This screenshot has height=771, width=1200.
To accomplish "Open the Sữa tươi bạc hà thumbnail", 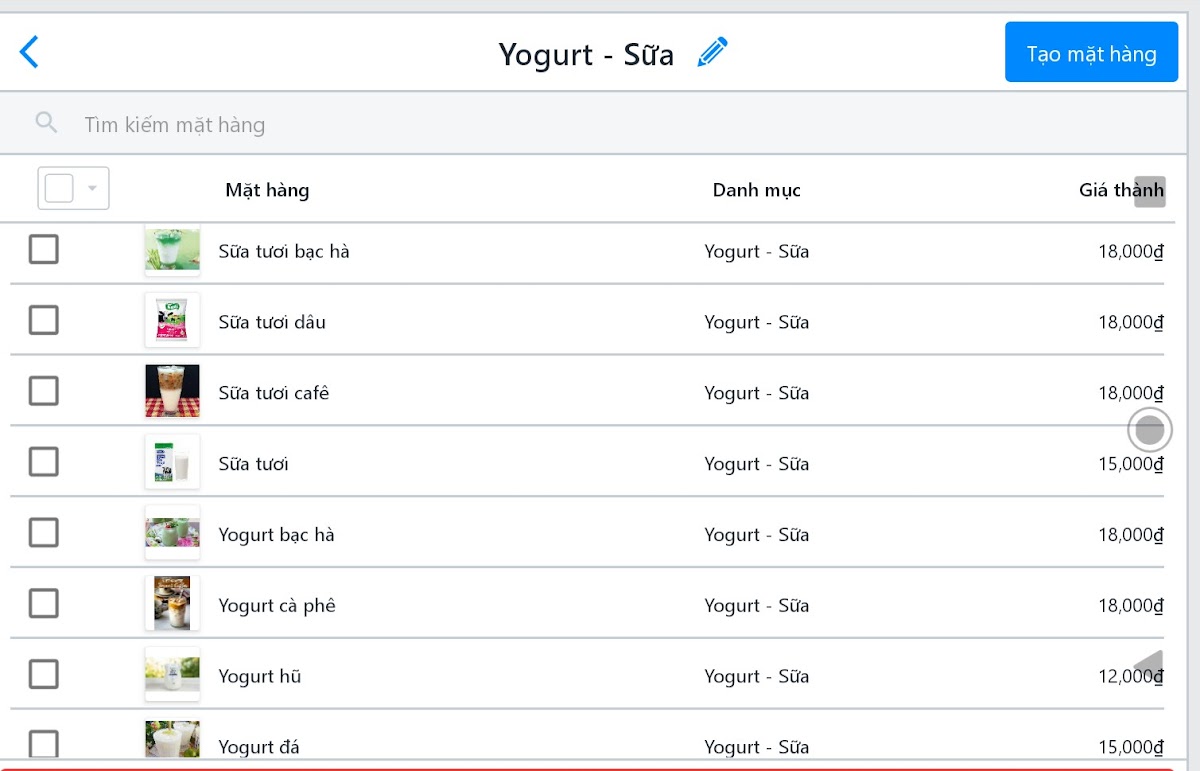I will tap(172, 250).
